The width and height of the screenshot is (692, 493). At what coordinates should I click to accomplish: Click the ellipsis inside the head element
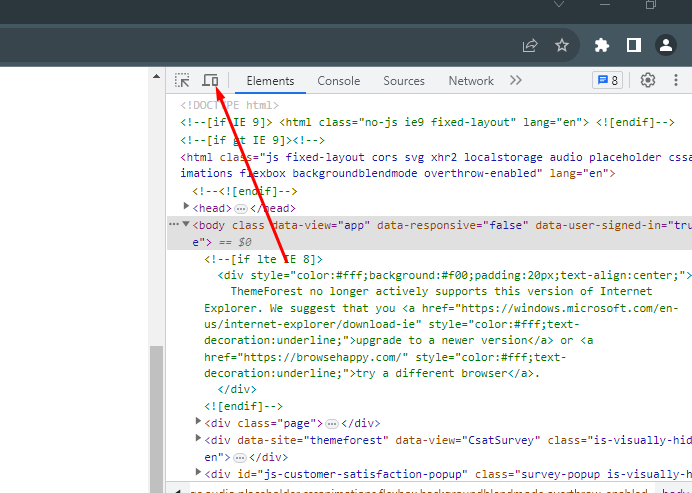pos(241,209)
